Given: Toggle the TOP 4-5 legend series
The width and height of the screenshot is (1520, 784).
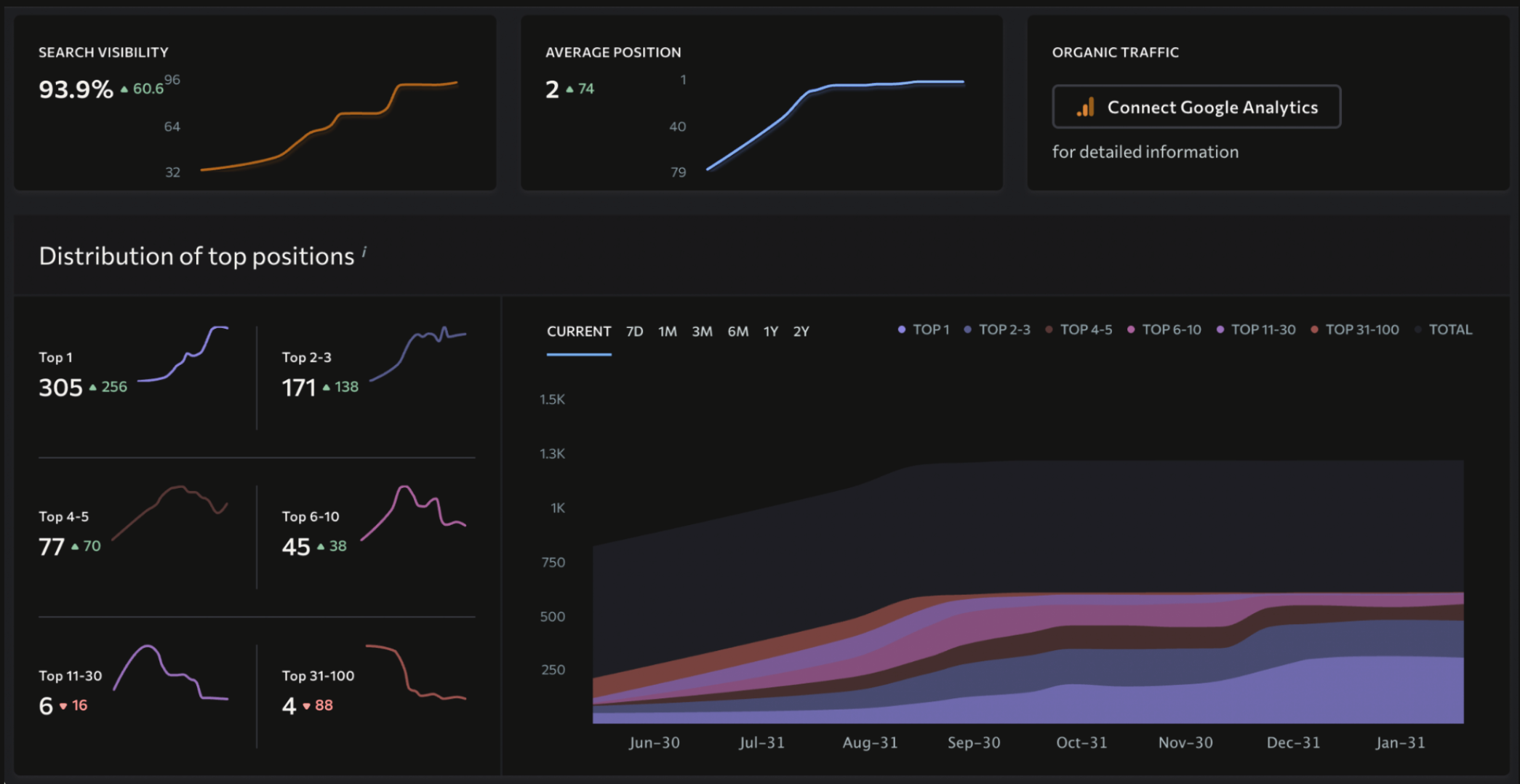Looking at the screenshot, I should point(1079,329).
